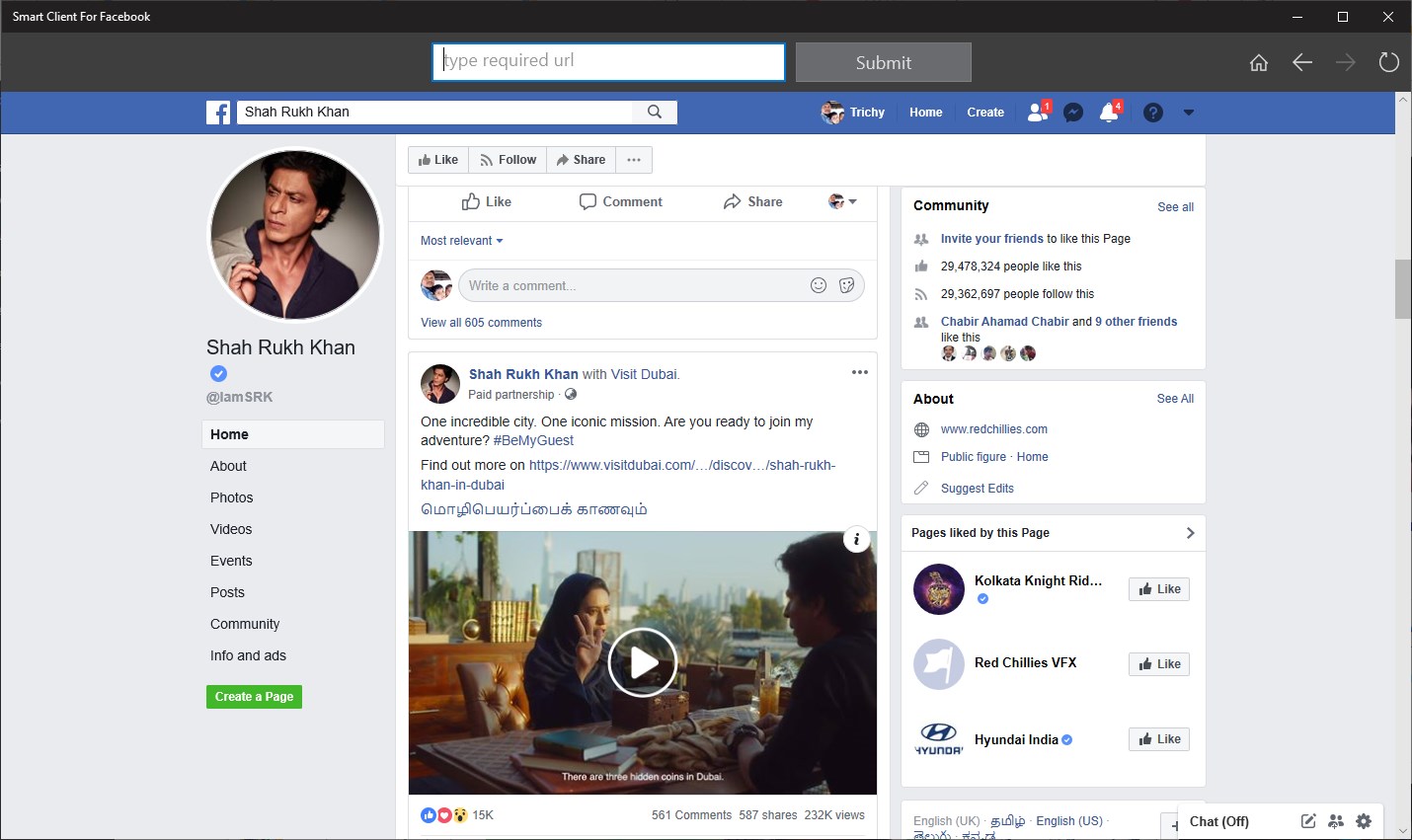Open the chat settings gear

click(1364, 821)
